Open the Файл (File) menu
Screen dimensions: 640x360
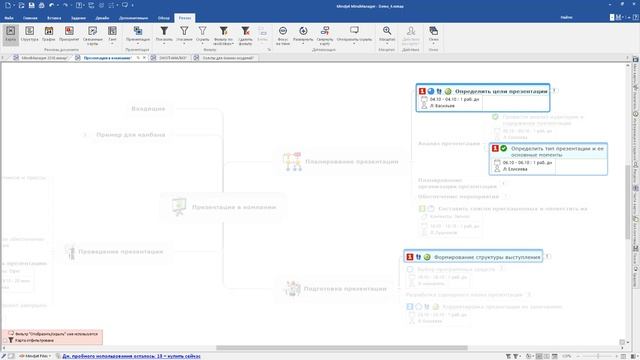click(9, 18)
